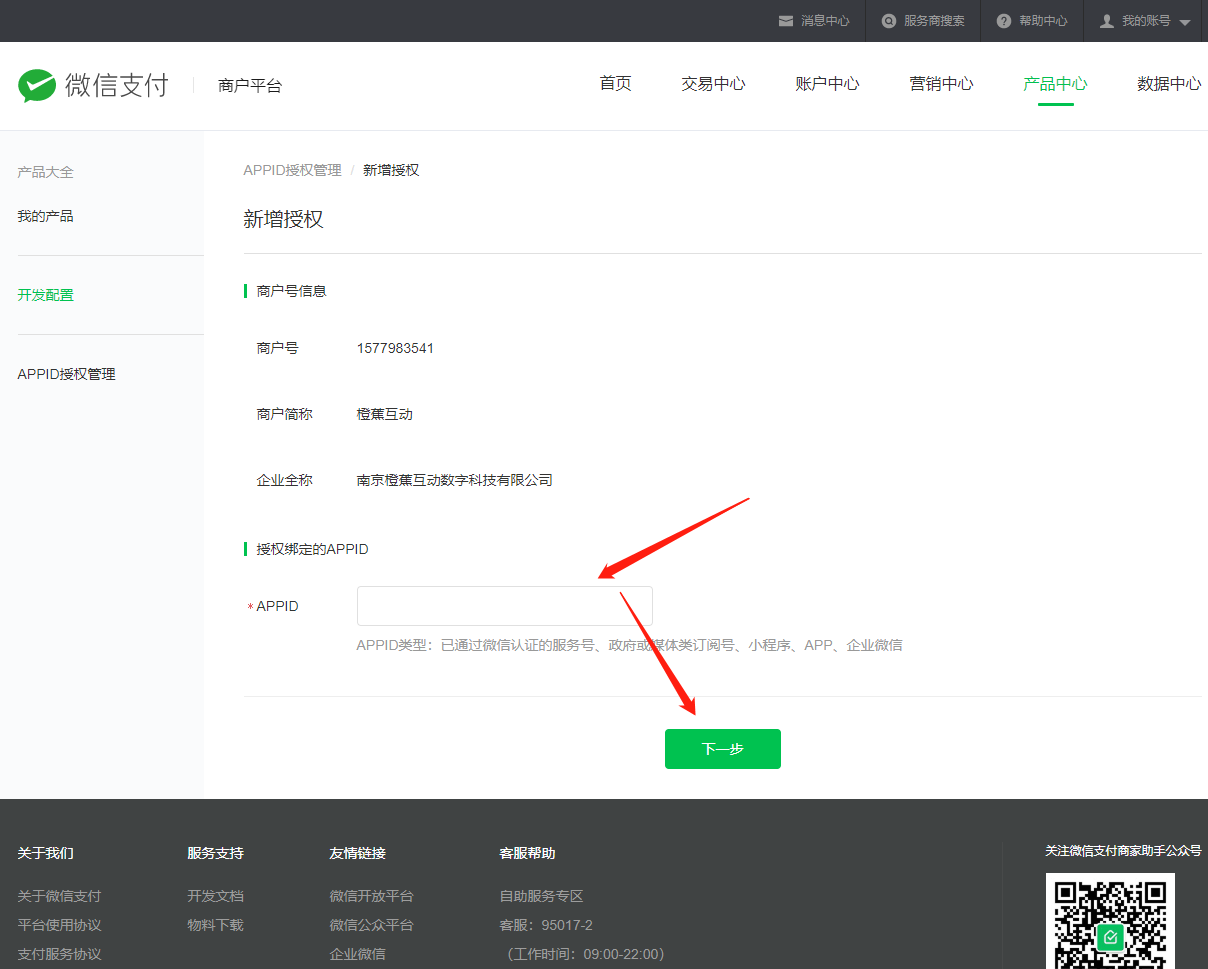Open 消息中心 in the top bar
Viewport: 1208px width, 969px height.
[x=825, y=21]
